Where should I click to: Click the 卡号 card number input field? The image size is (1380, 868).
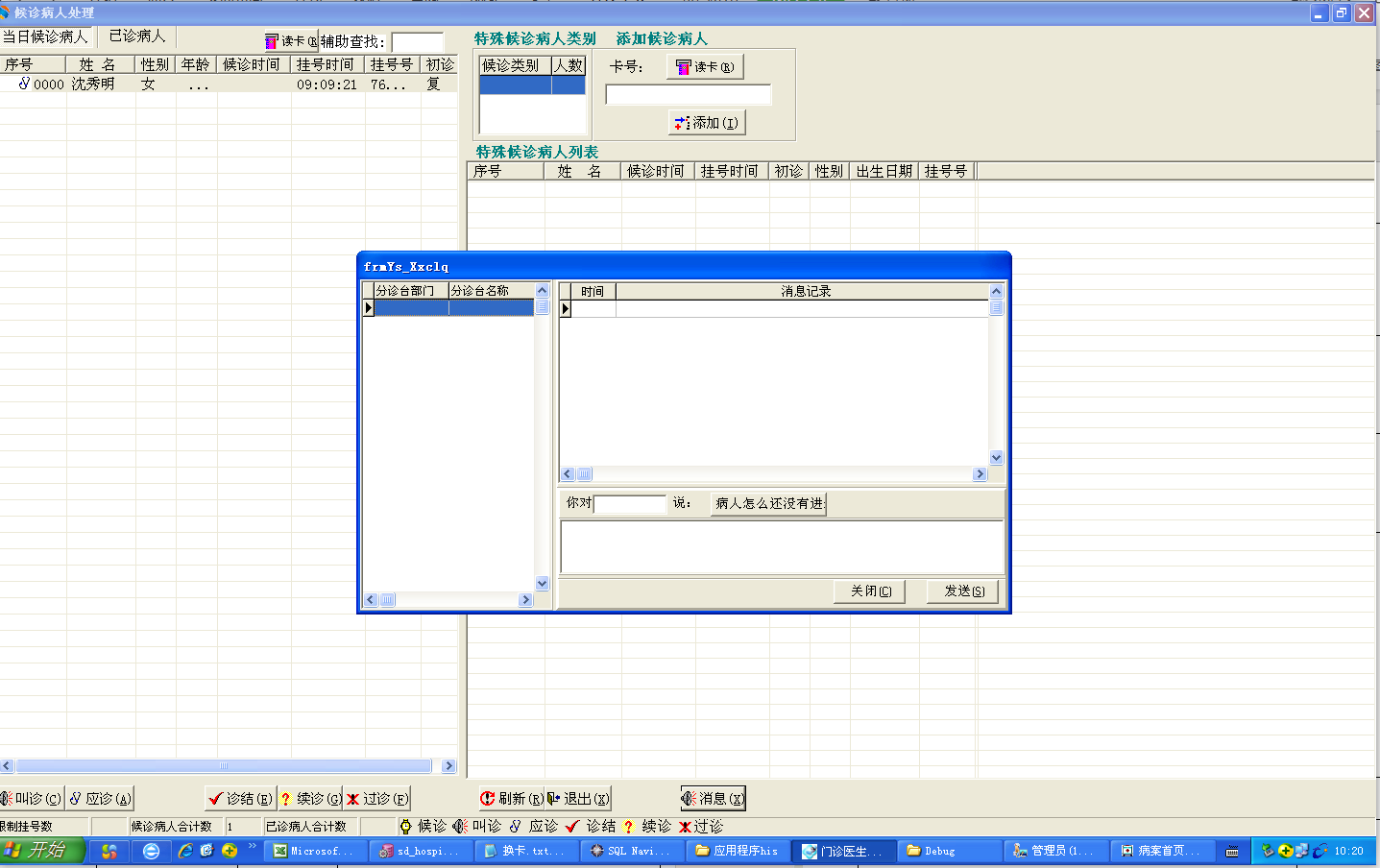689,94
